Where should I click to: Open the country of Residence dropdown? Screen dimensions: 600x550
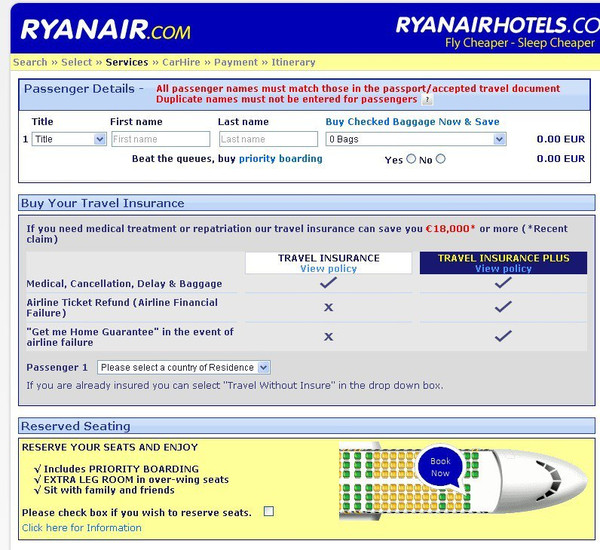pyautogui.click(x=183, y=368)
